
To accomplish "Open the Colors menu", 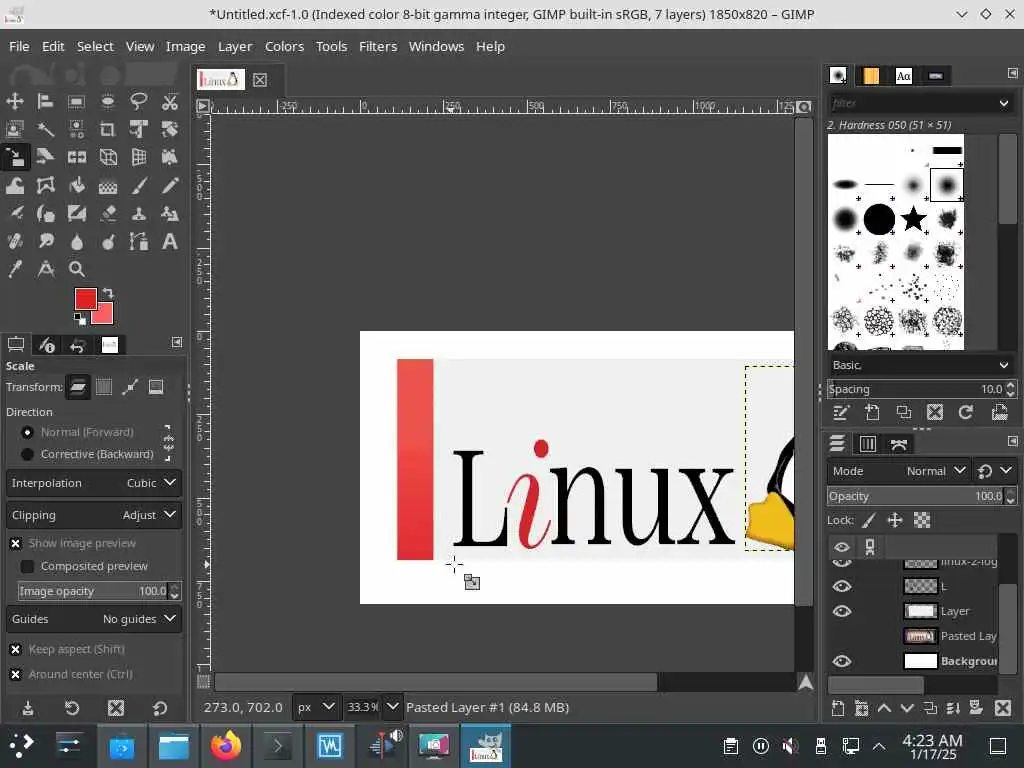I will coord(284,46).
